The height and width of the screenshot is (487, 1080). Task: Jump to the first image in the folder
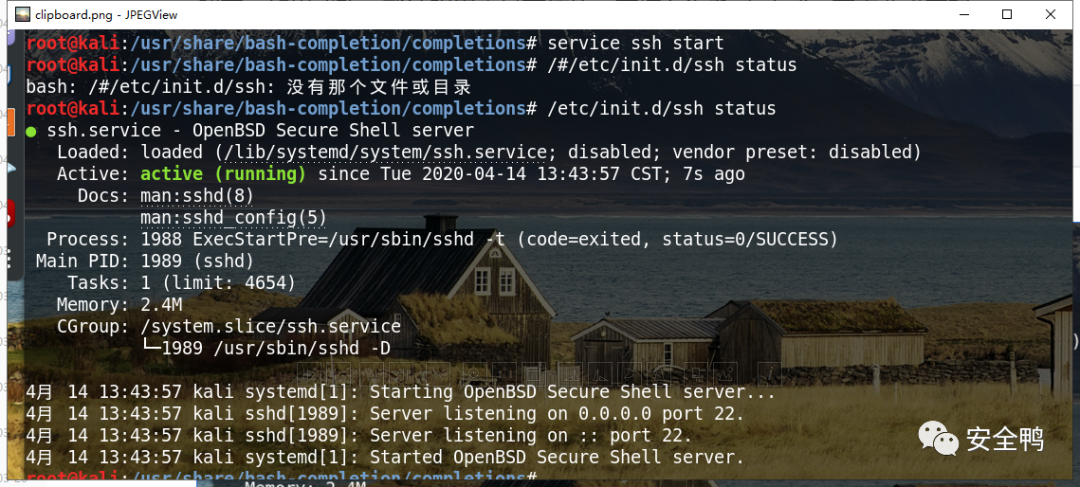tap(309, 374)
